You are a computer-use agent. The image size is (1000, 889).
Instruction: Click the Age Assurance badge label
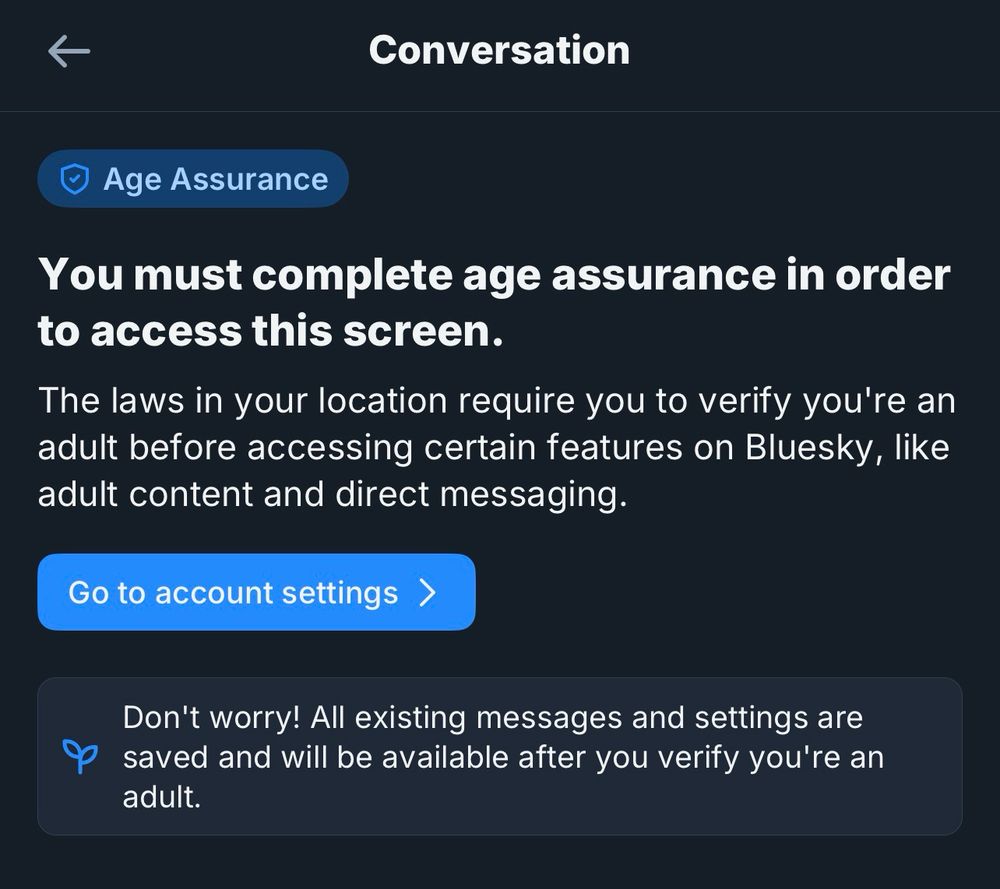(x=215, y=180)
